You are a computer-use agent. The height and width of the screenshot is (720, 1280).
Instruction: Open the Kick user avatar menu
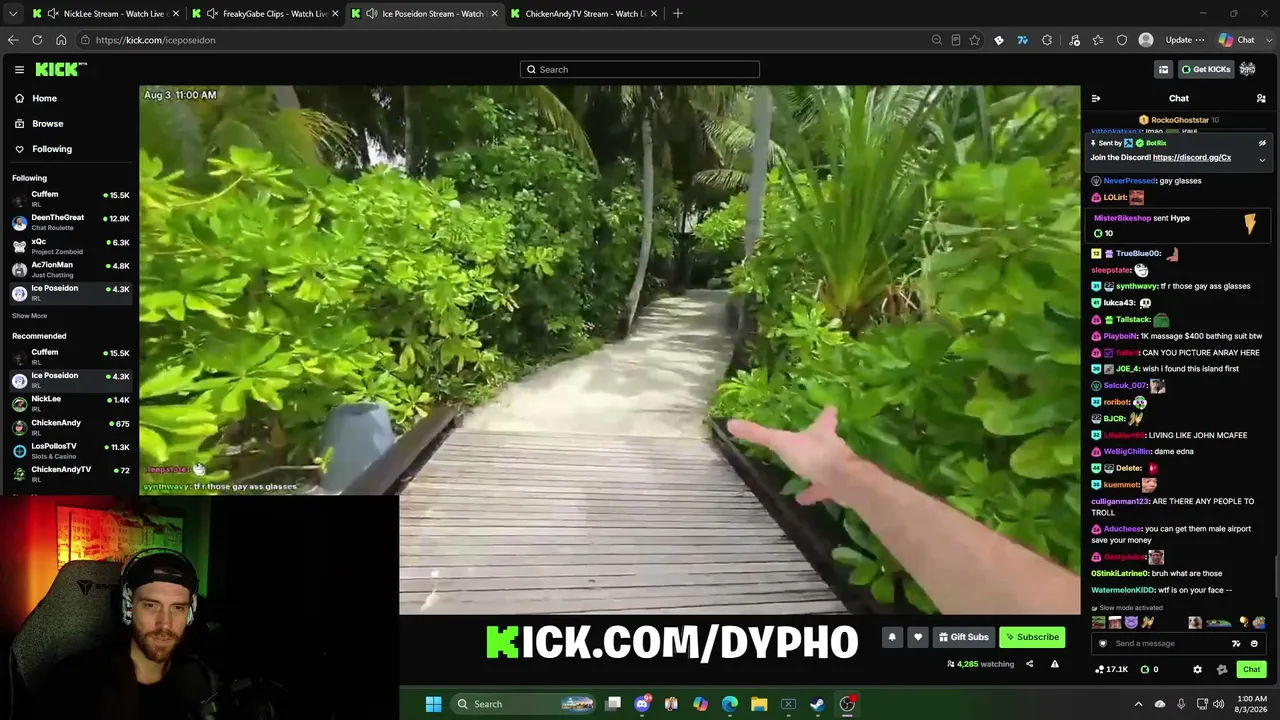[1248, 69]
